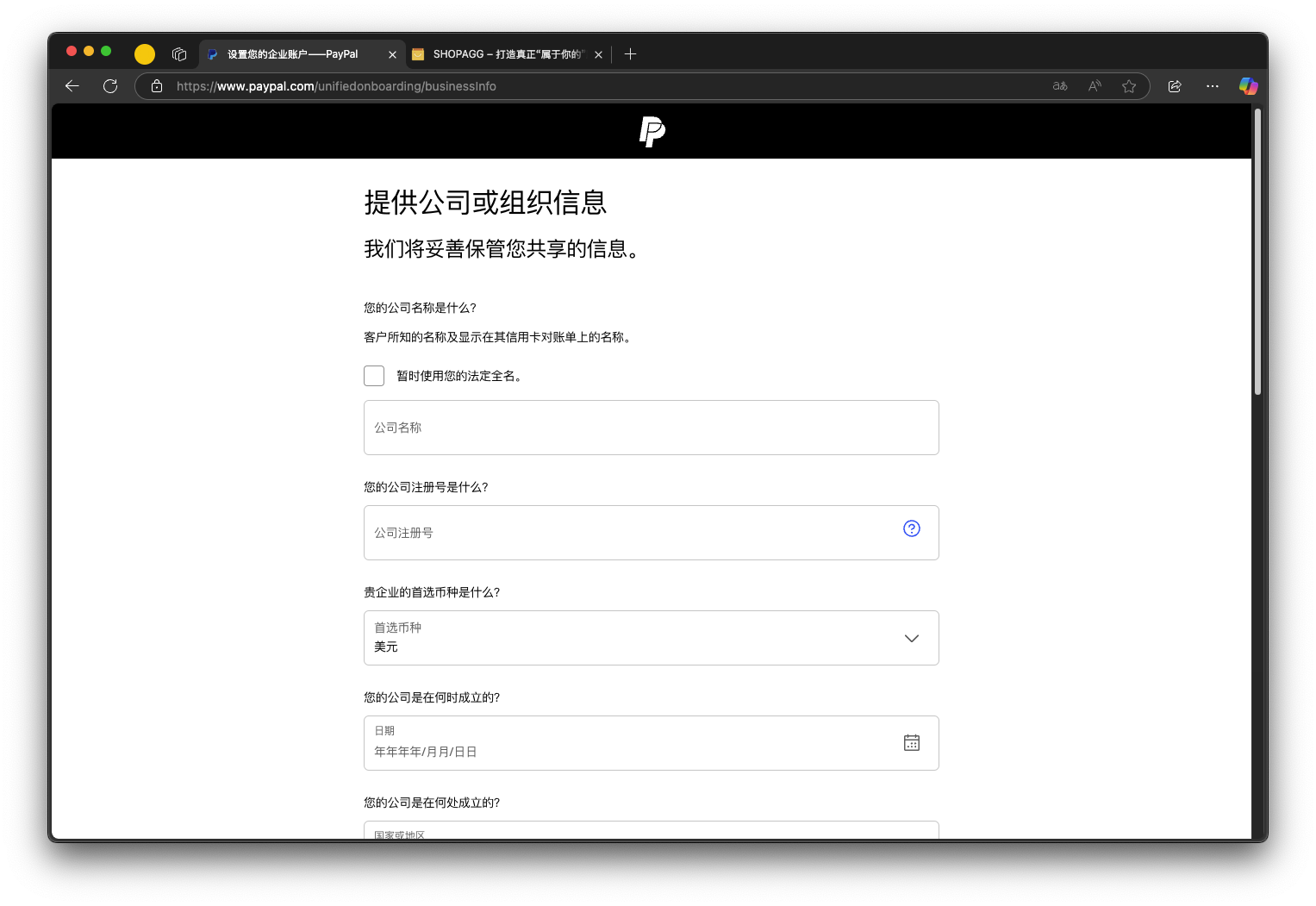Open the company registration number help icon
1316x906 pixels.
[x=911, y=528]
